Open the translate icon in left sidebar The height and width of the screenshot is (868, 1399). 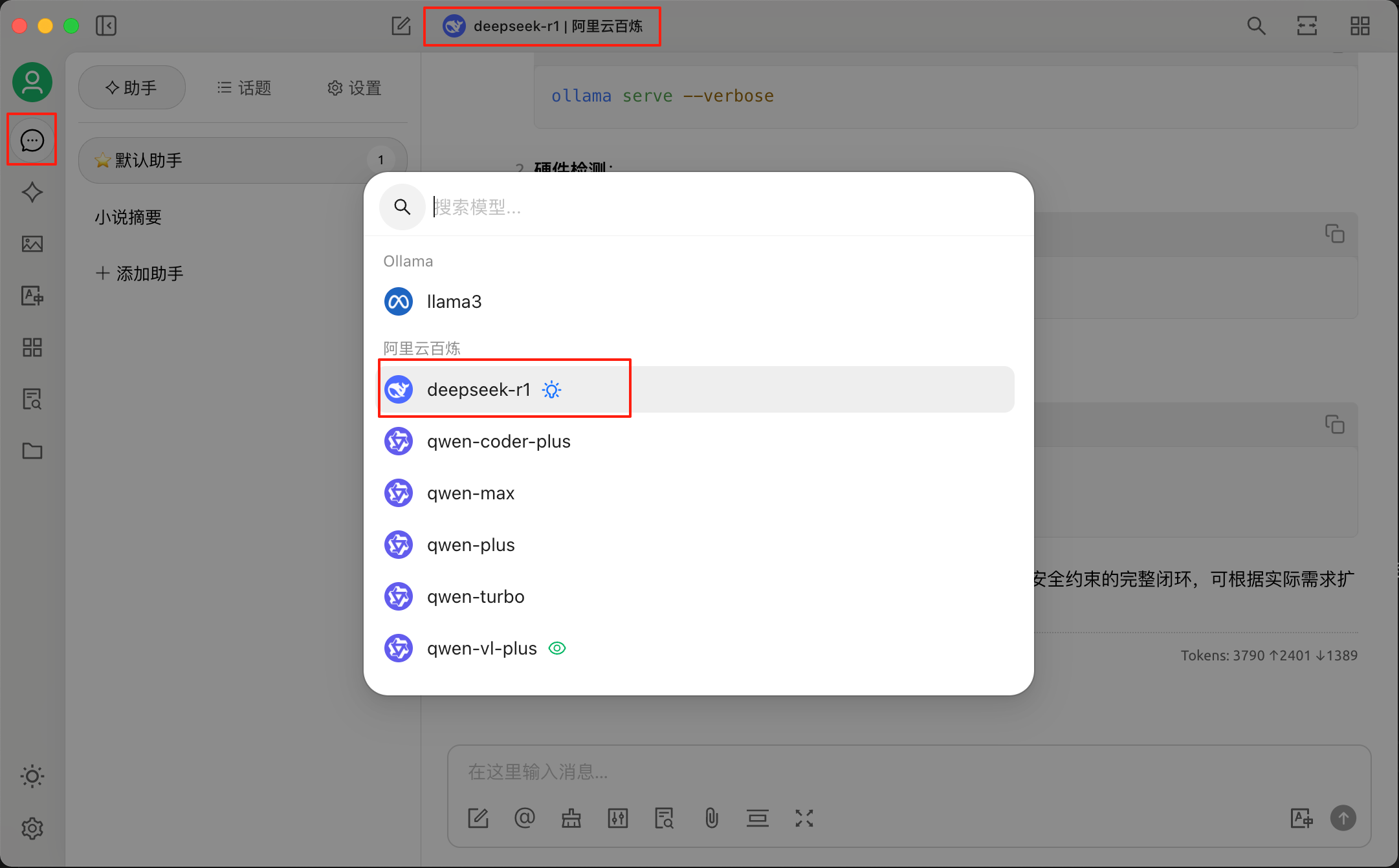coord(32,296)
